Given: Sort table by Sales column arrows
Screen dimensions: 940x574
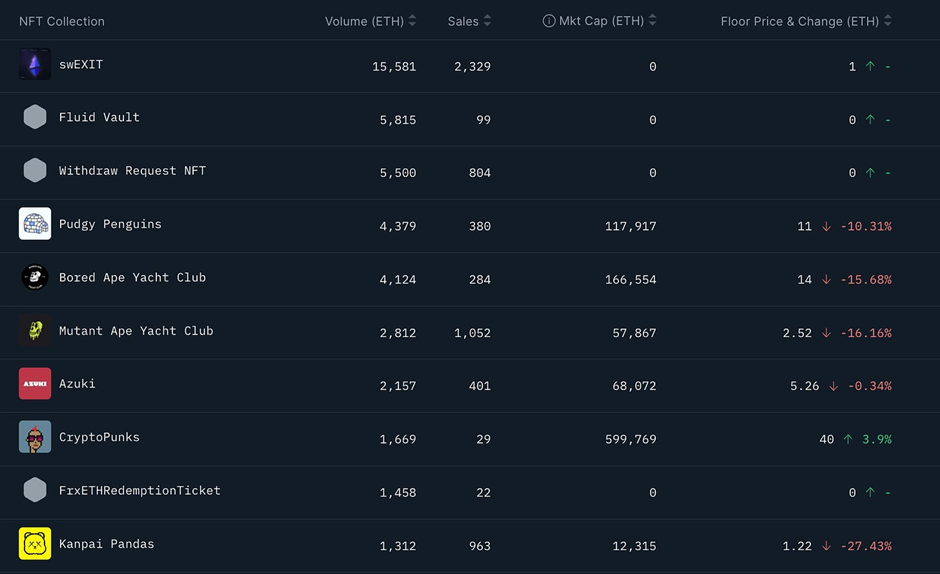Looking at the screenshot, I should point(487,21).
